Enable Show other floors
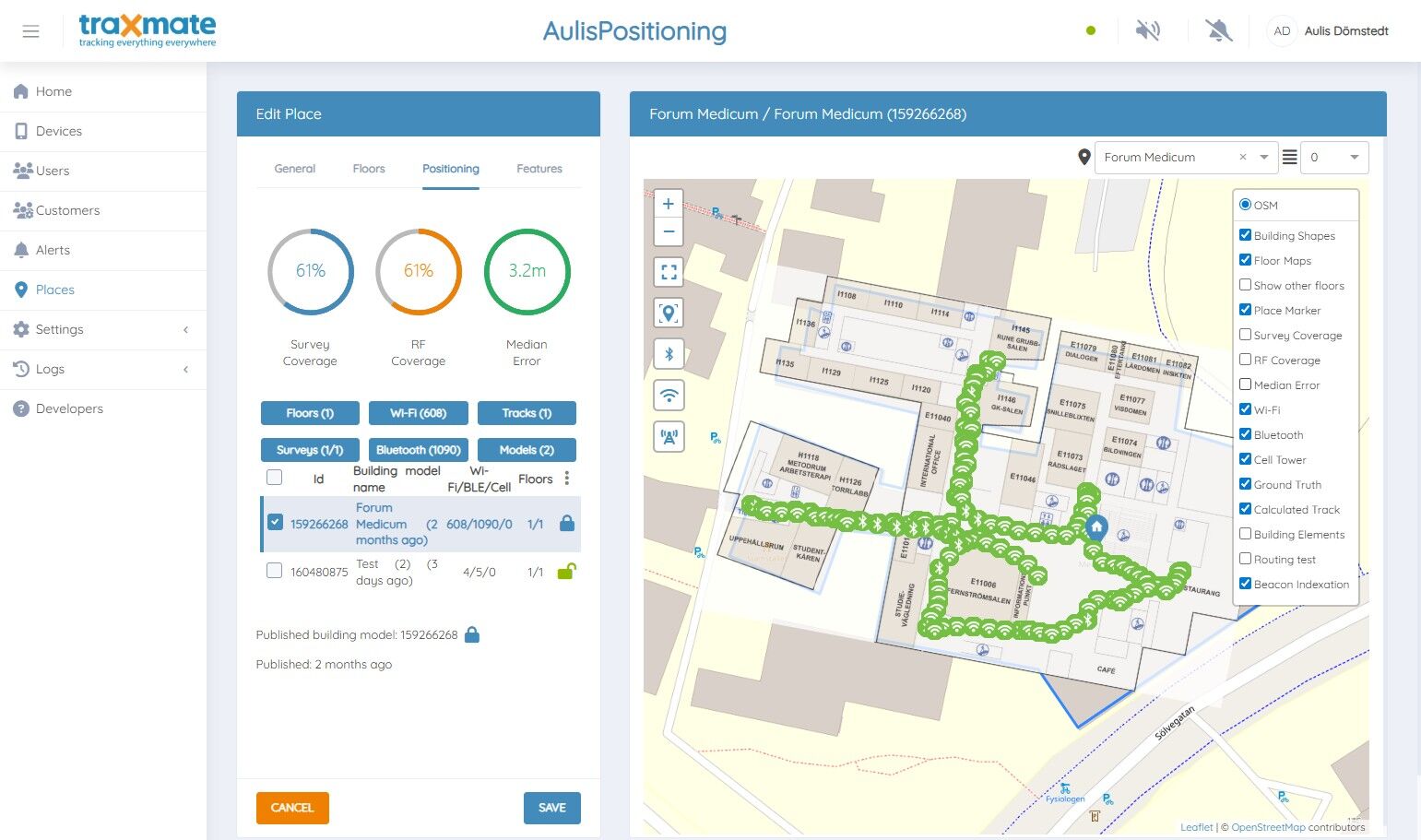The height and width of the screenshot is (840, 1421). click(1246, 285)
